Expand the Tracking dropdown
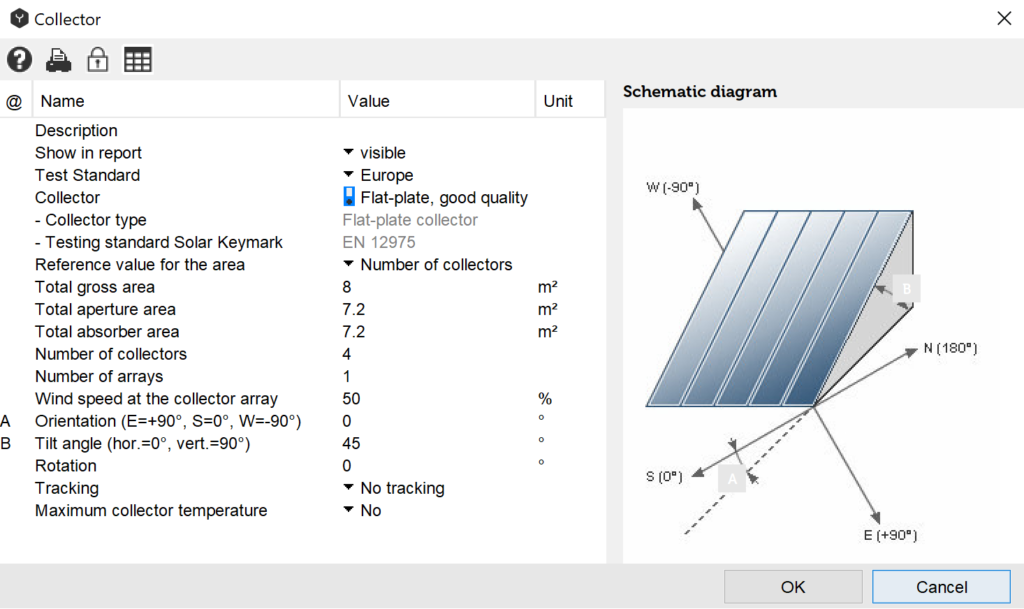Viewport: 1024px width, 609px height. pos(349,488)
